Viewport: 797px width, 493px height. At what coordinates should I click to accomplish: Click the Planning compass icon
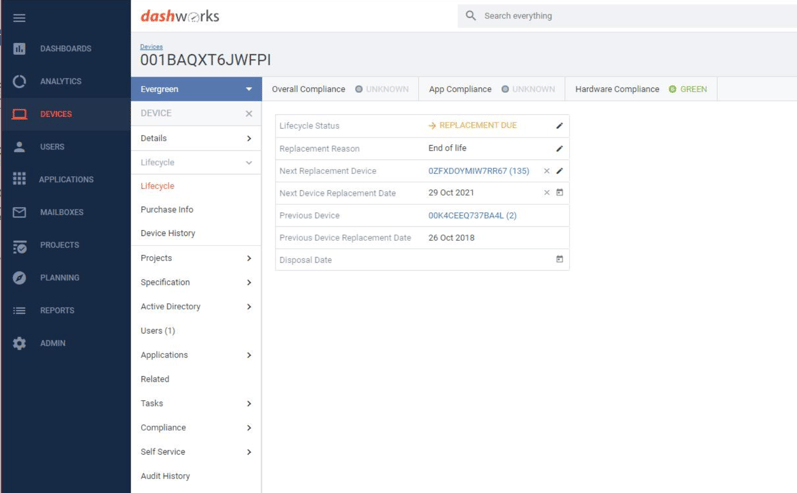(x=19, y=278)
